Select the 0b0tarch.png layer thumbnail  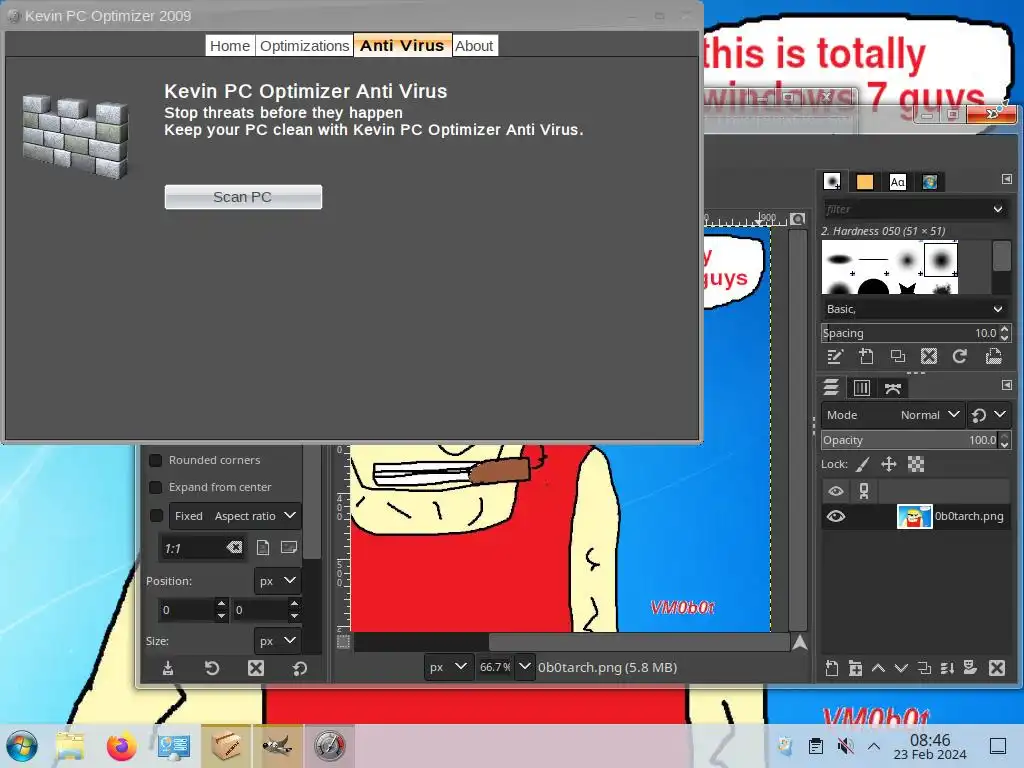tap(914, 517)
